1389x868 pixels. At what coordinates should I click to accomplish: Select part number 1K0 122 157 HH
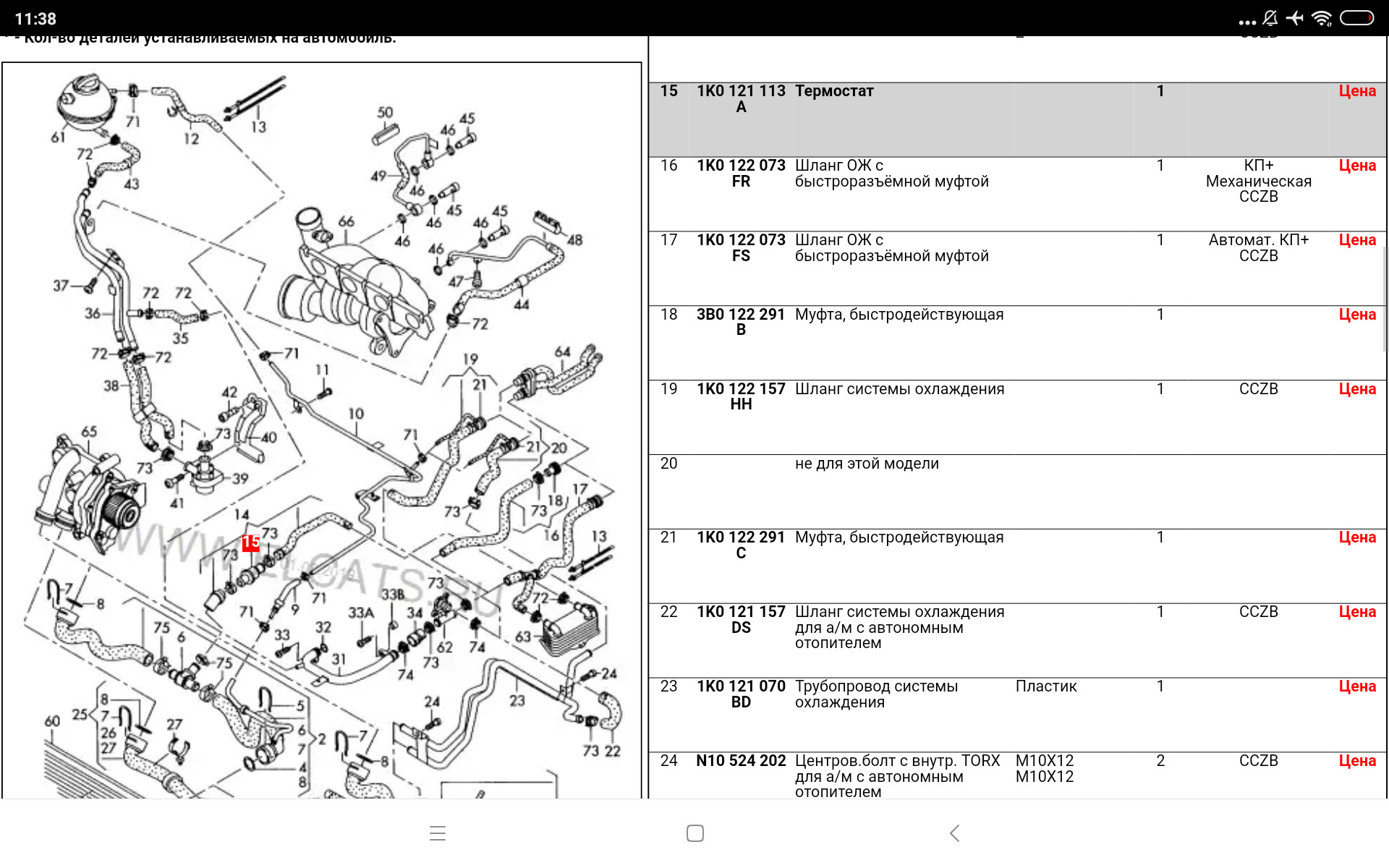tap(741, 396)
